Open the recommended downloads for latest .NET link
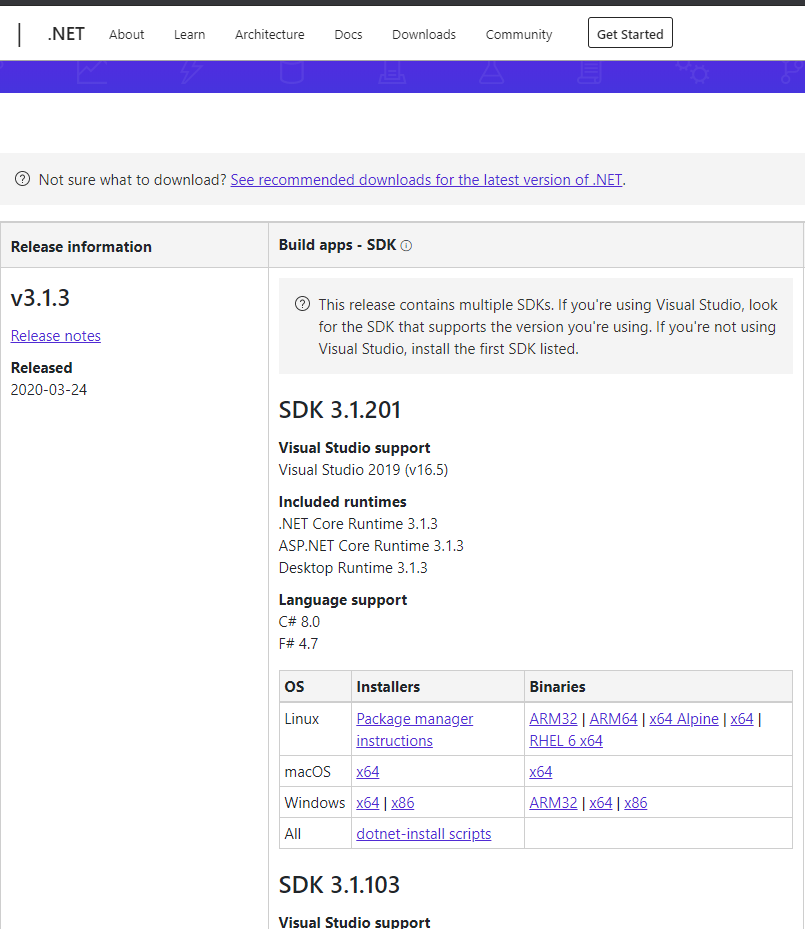 426,180
